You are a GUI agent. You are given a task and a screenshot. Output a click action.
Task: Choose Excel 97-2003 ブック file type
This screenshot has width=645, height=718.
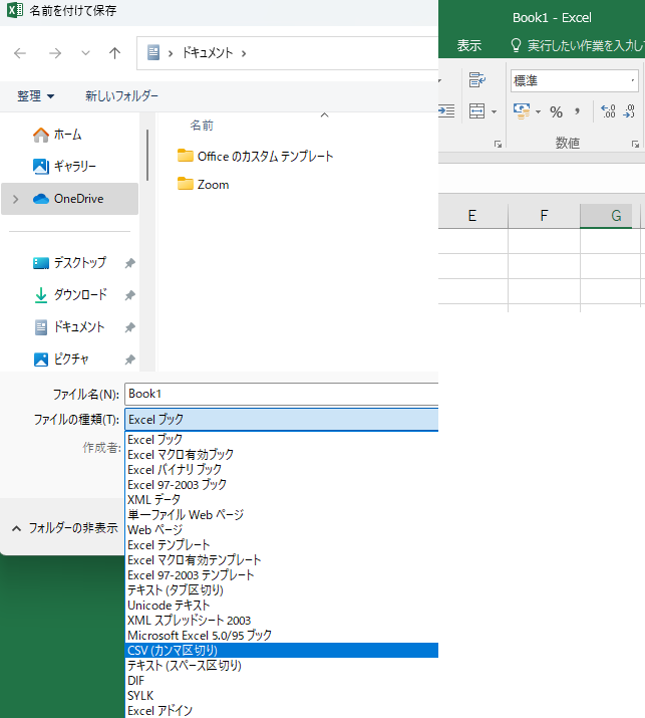(282, 485)
